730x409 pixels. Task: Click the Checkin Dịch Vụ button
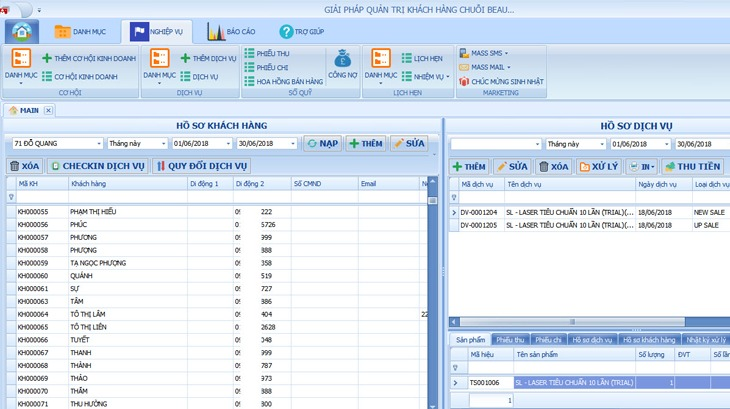98,166
